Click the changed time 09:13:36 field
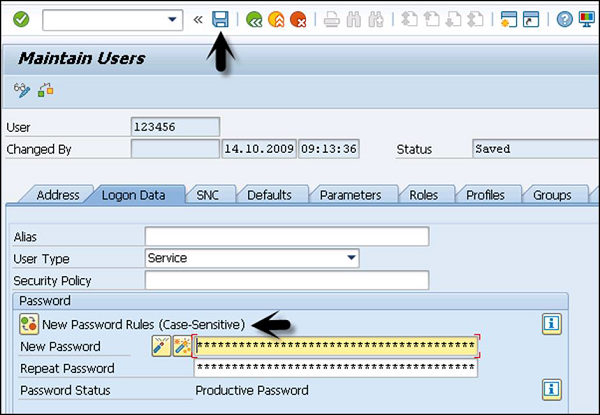The image size is (600, 415). 329,149
